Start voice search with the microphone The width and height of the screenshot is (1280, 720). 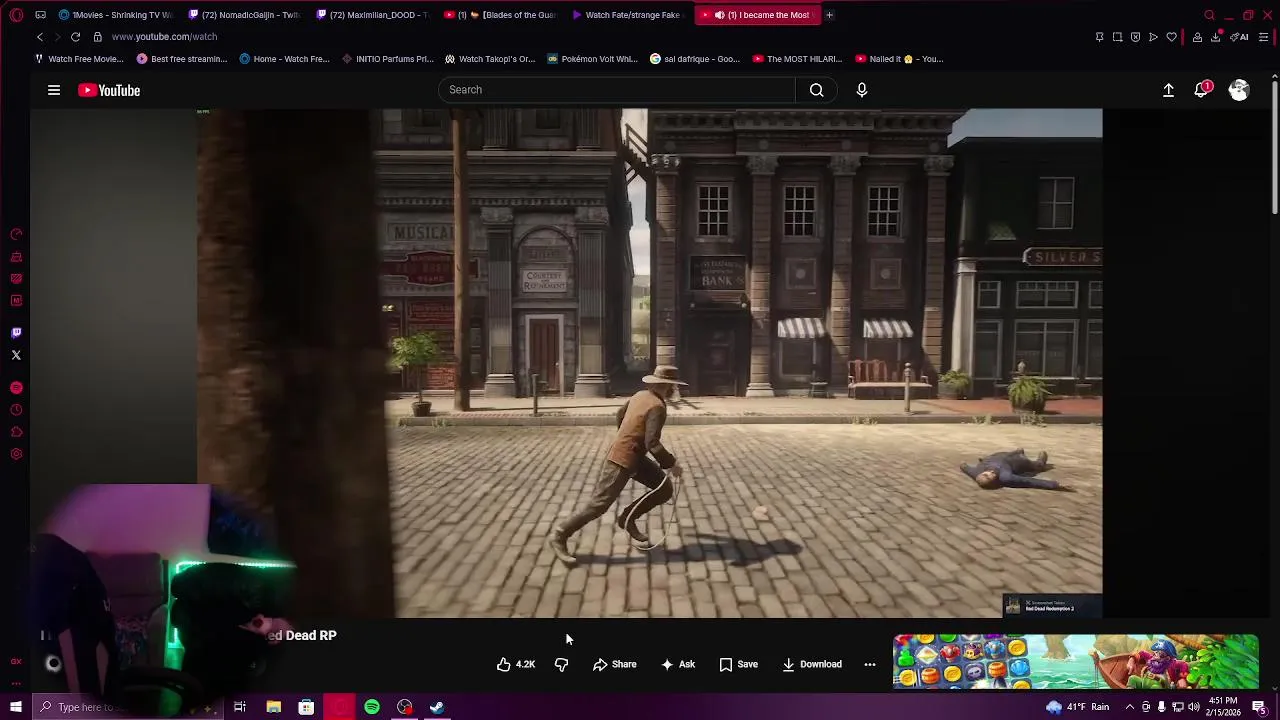pos(862,90)
